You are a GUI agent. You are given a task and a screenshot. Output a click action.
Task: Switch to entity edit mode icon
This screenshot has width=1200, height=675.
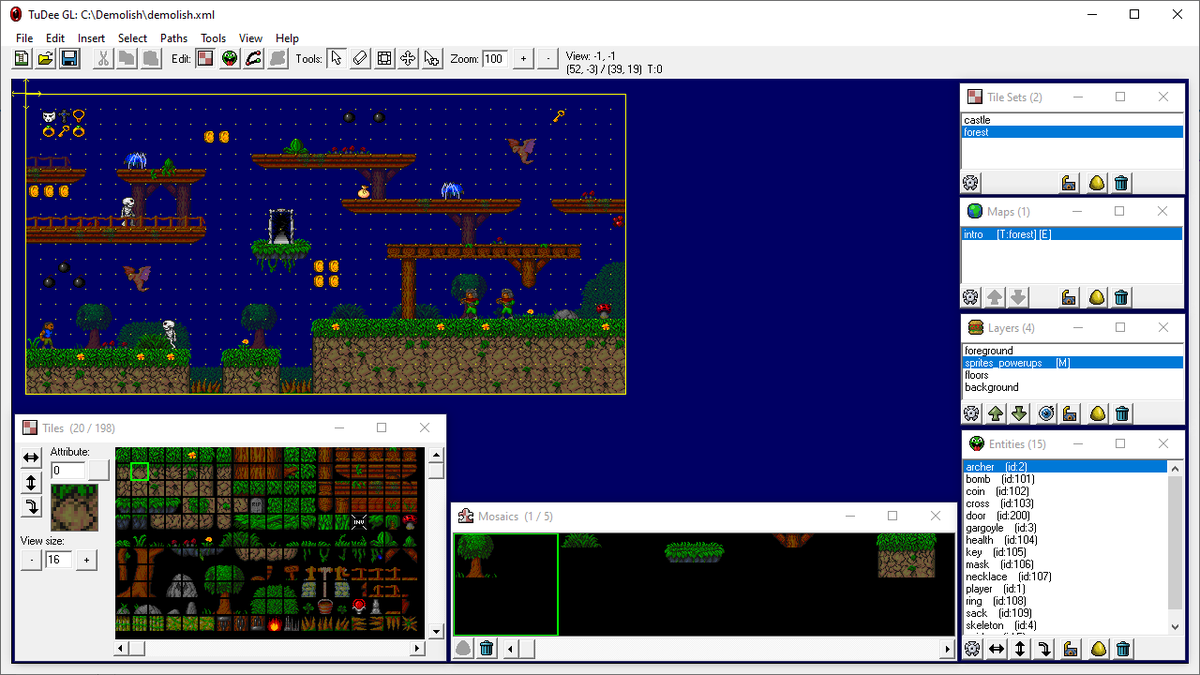point(230,59)
